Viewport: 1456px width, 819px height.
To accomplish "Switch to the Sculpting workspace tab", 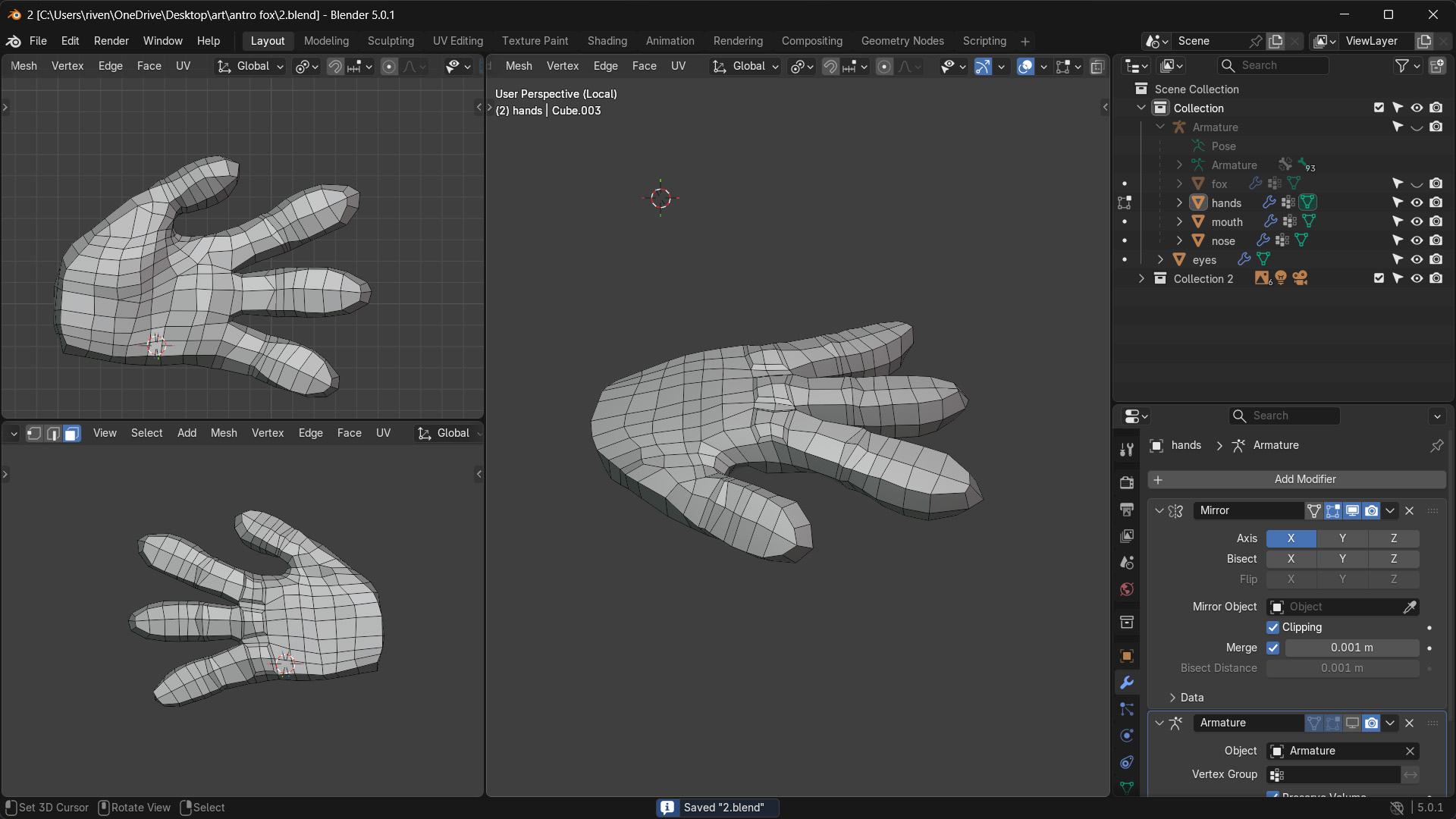I will click(x=391, y=41).
